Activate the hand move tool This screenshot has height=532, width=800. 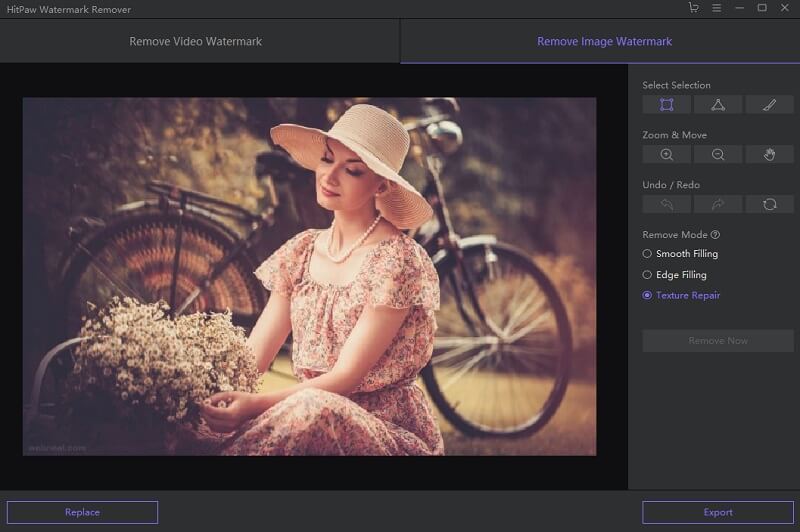click(x=769, y=154)
